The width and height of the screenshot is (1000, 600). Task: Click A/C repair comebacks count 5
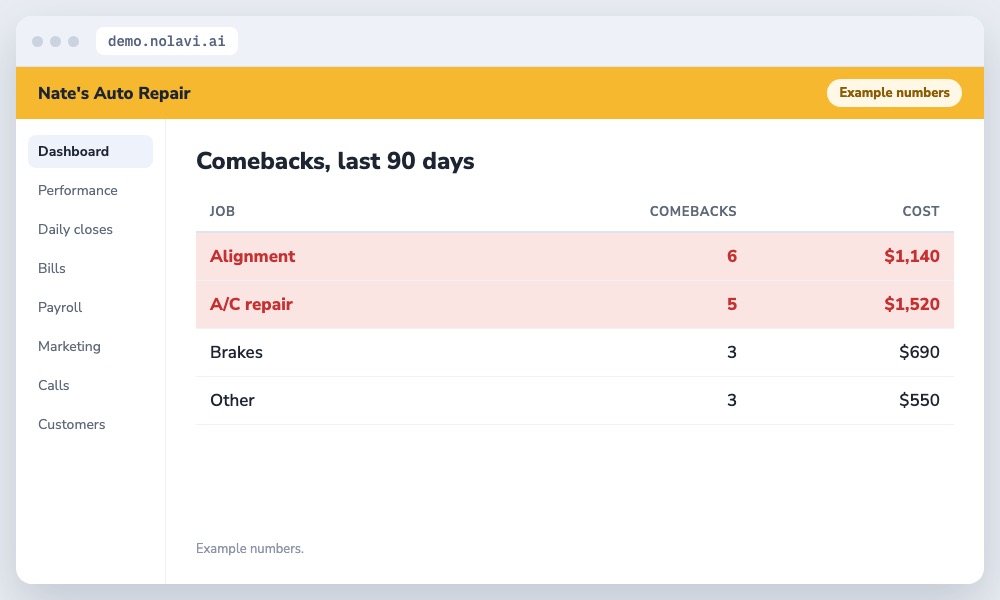pos(732,304)
